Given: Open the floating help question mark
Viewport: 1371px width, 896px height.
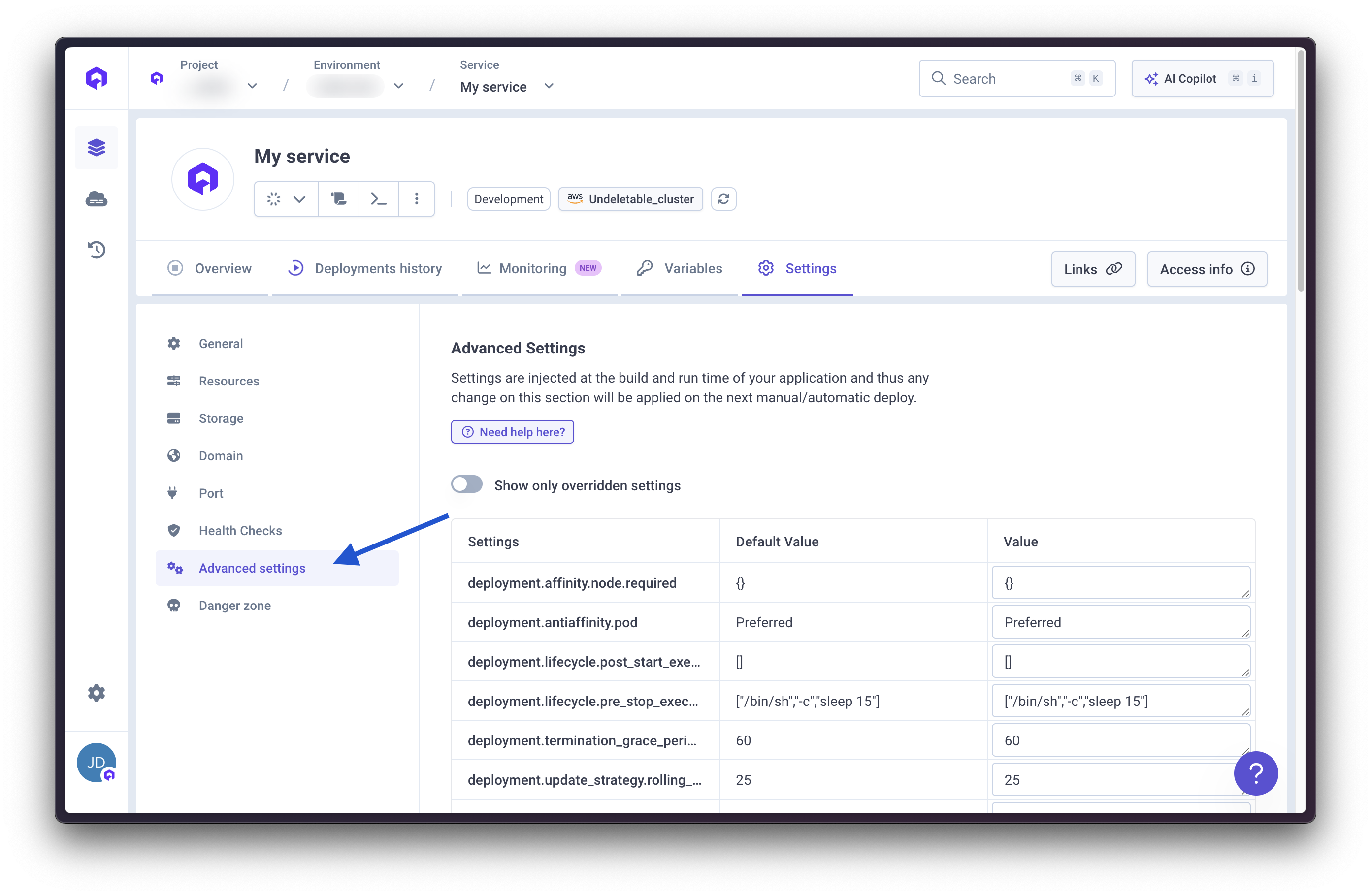Looking at the screenshot, I should click(x=1256, y=773).
